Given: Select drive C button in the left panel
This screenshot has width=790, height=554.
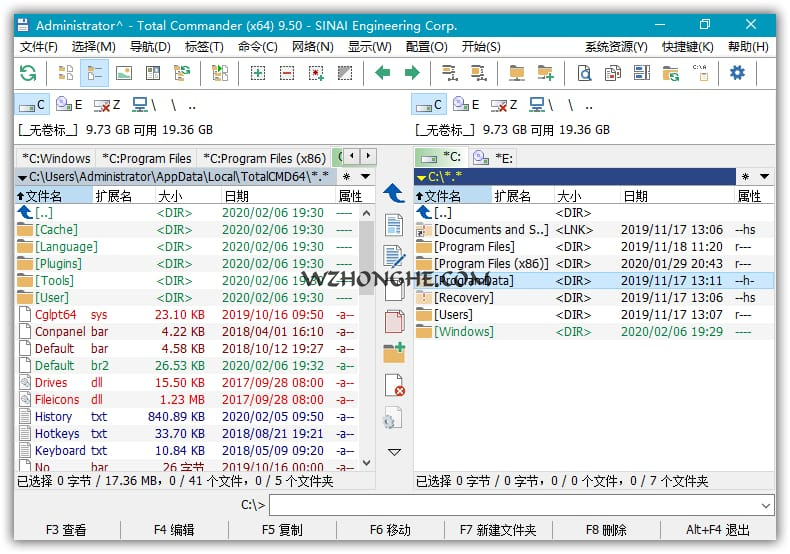Looking at the screenshot, I should coord(32,105).
